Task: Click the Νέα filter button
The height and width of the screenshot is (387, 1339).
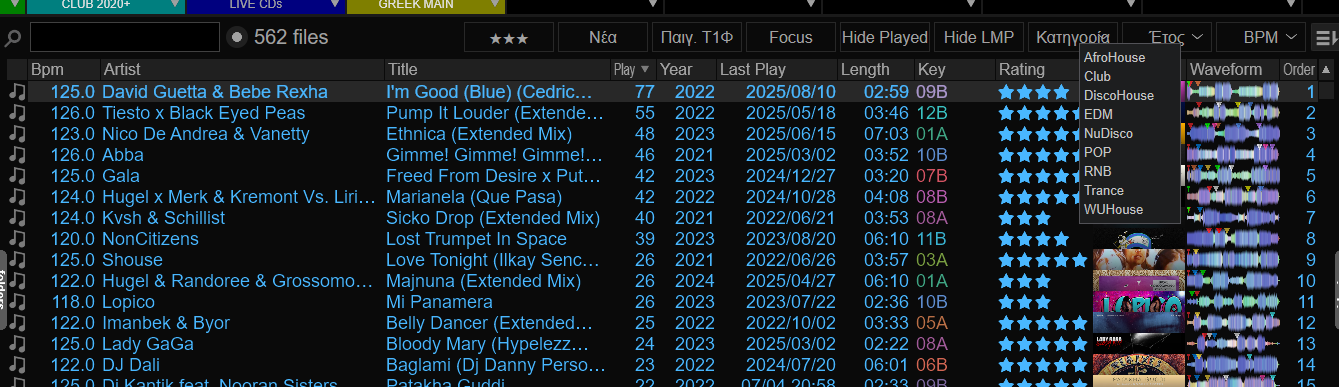Action: pos(603,38)
